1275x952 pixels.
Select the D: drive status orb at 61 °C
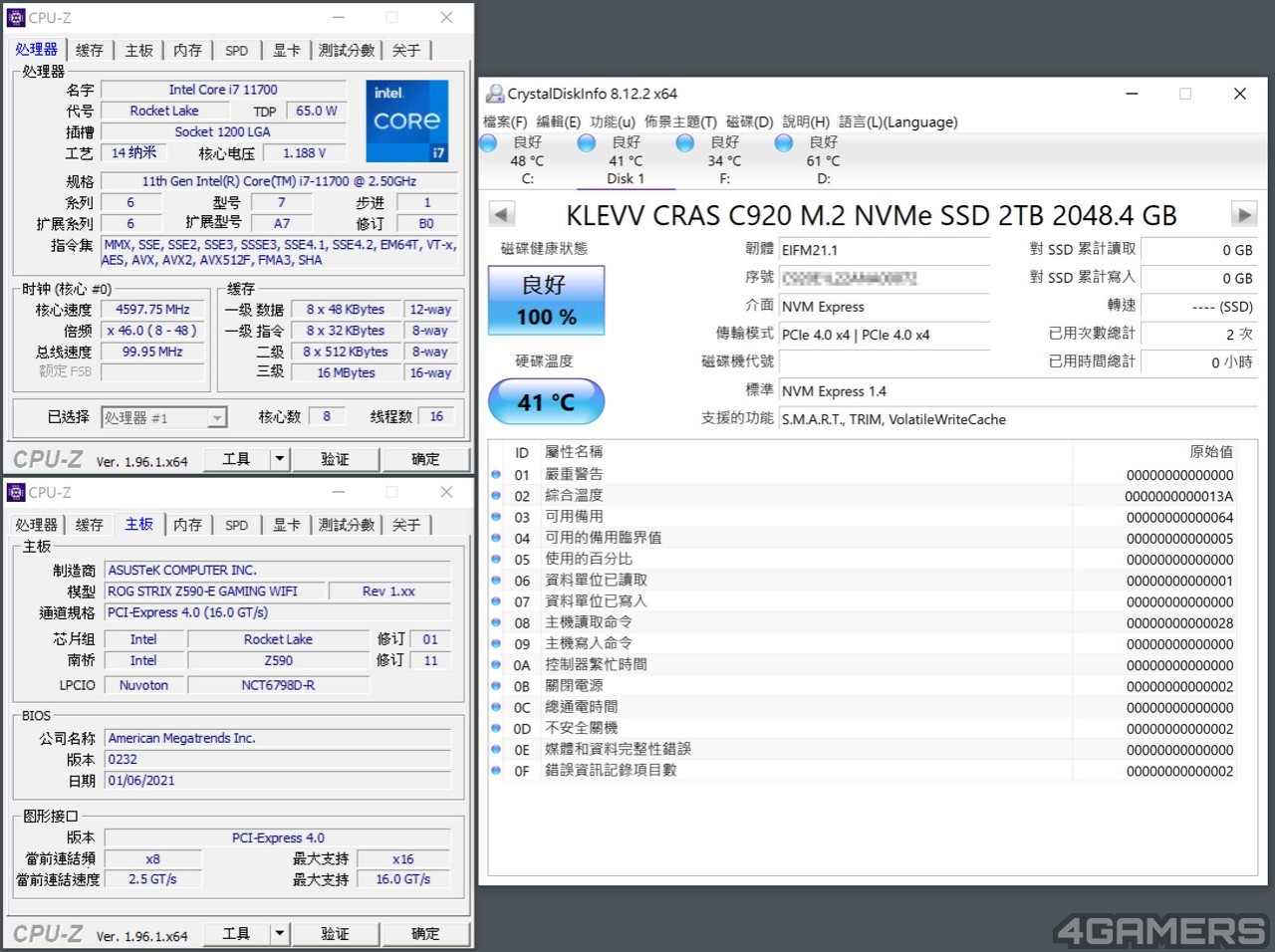tap(784, 143)
